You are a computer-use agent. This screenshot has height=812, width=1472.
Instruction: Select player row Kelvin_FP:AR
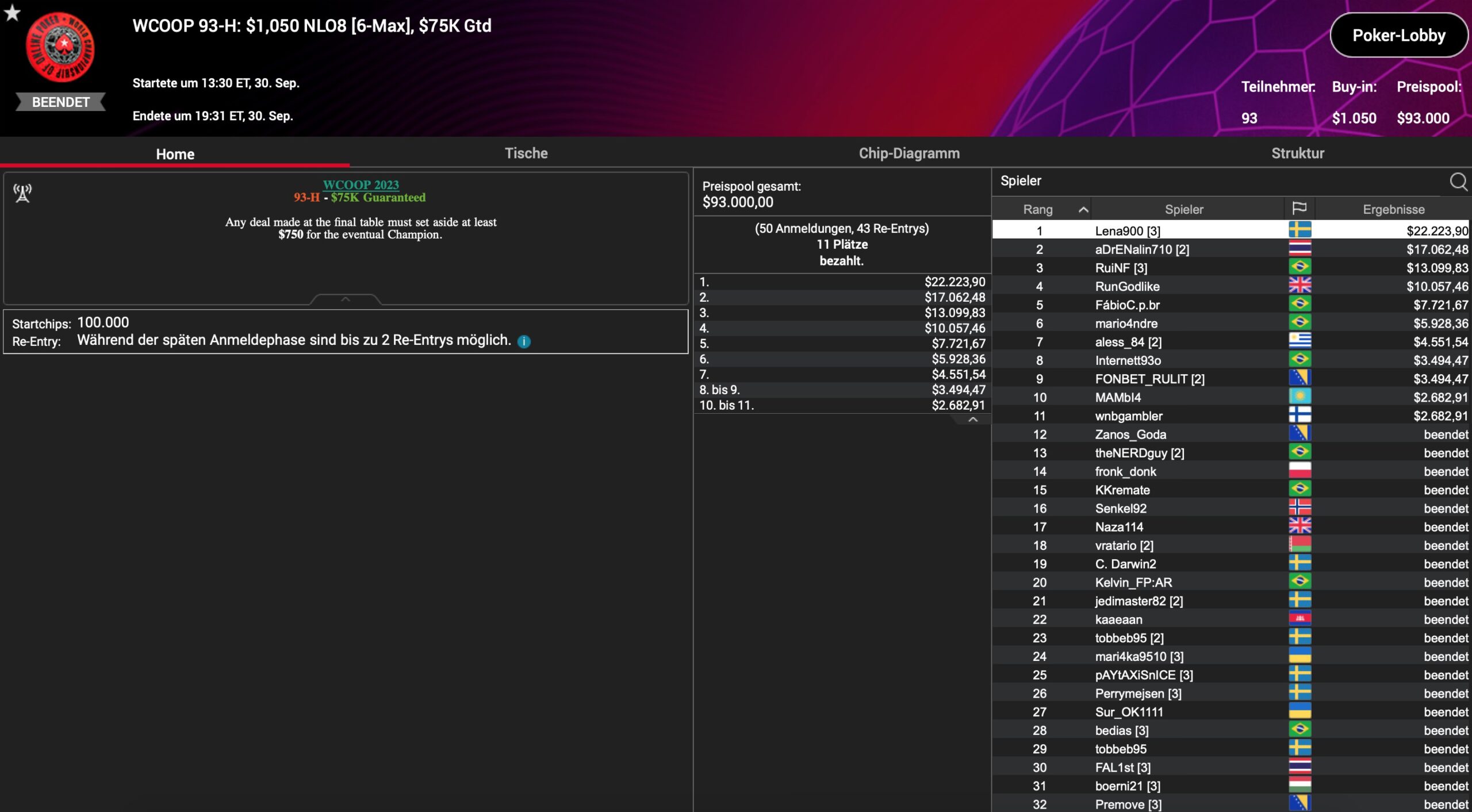tap(1230, 582)
